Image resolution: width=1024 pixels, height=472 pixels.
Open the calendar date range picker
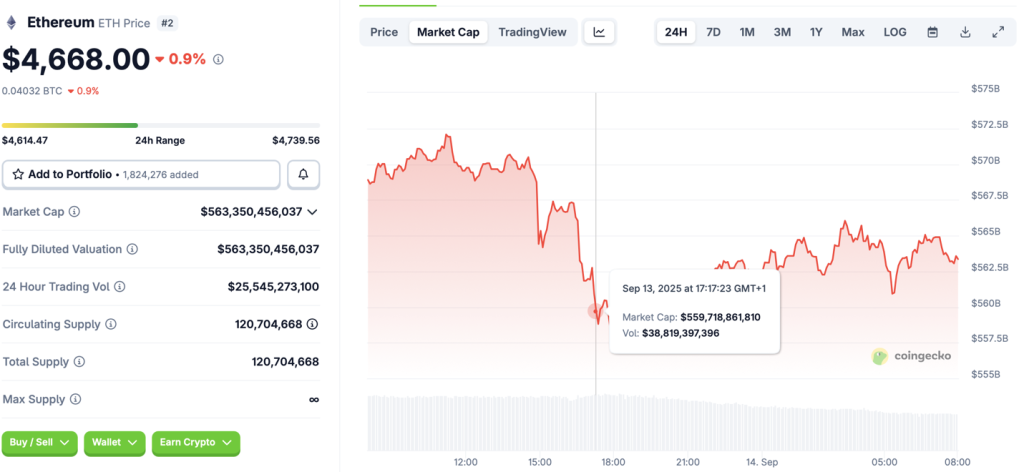coord(932,32)
